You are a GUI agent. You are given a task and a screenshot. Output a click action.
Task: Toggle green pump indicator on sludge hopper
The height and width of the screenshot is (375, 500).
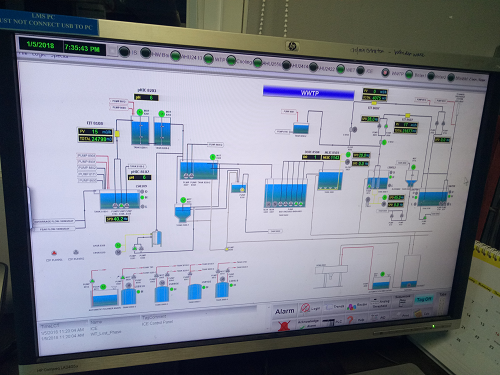183,200
